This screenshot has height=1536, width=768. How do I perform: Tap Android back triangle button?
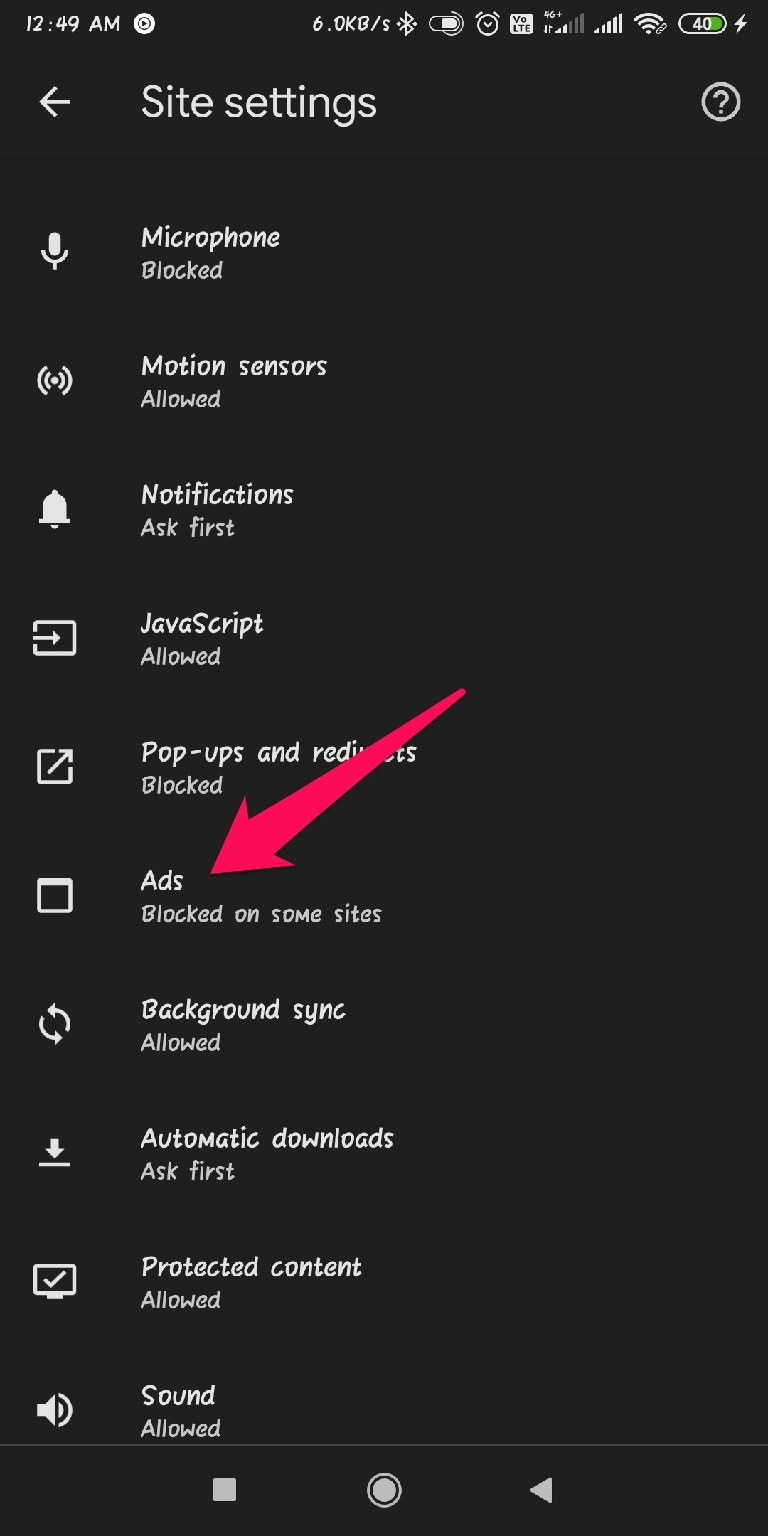click(x=541, y=1490)
